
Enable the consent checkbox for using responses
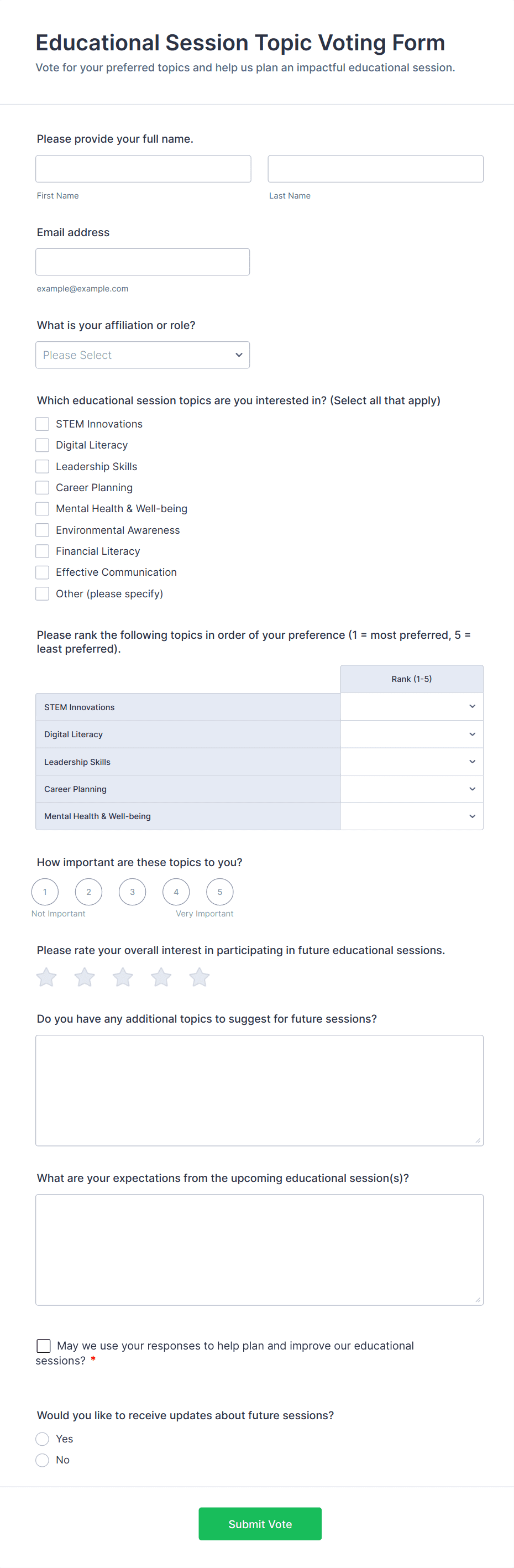click(x=44, y=1345)
